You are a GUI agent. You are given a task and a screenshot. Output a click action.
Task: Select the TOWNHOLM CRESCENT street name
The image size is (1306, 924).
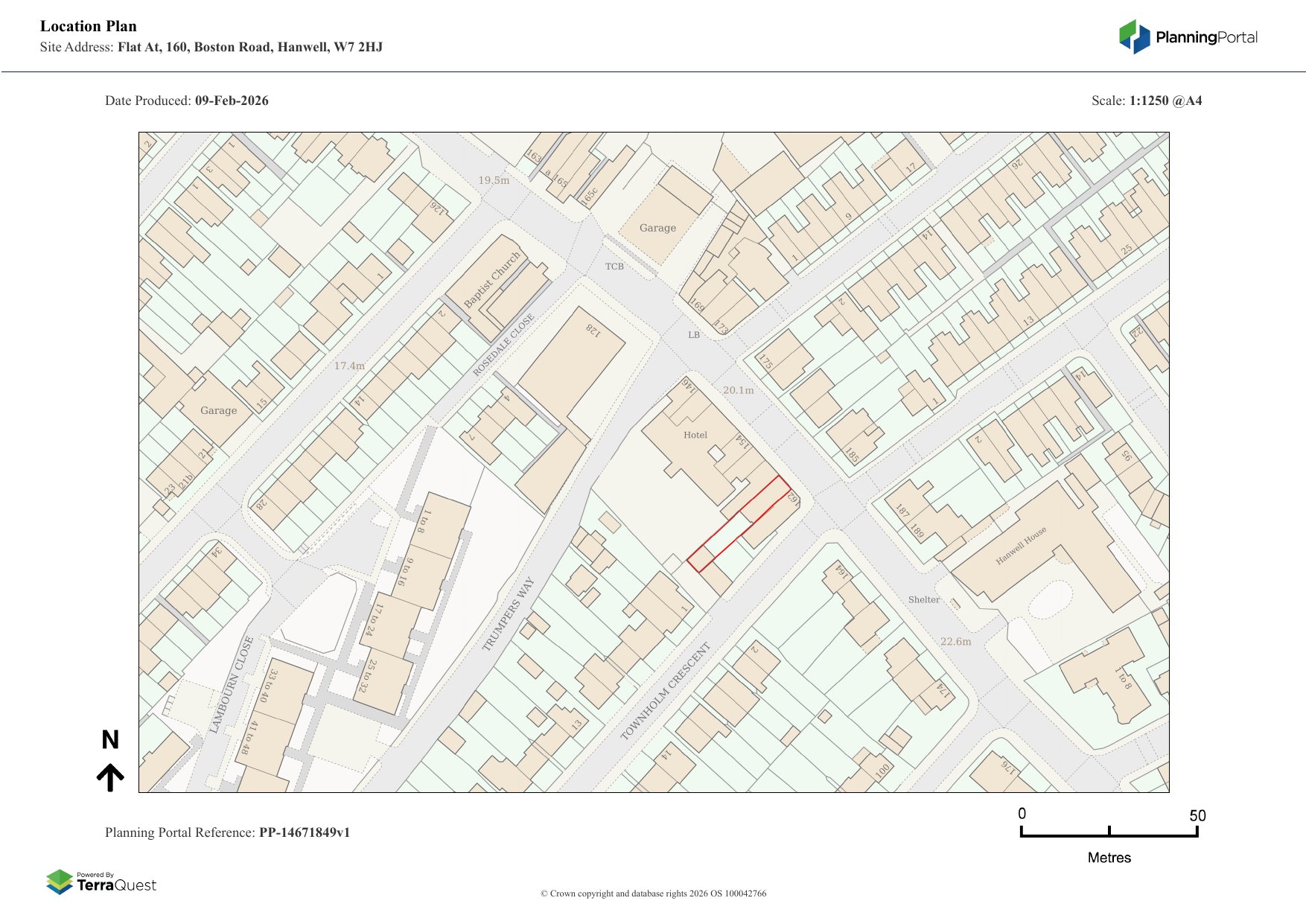[x=666, y=690]
